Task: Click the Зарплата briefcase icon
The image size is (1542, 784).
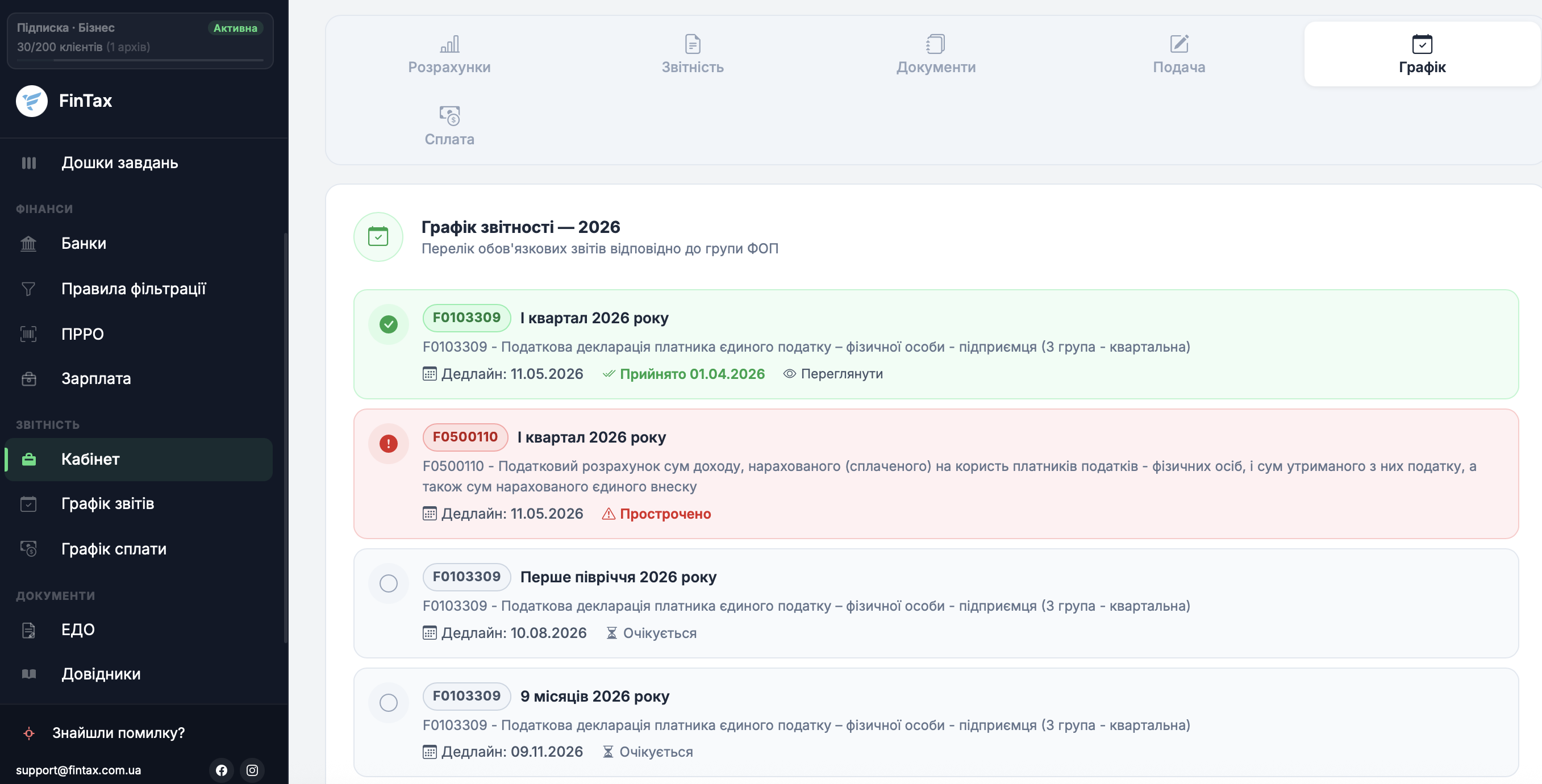Action: [x=29, y=379]
